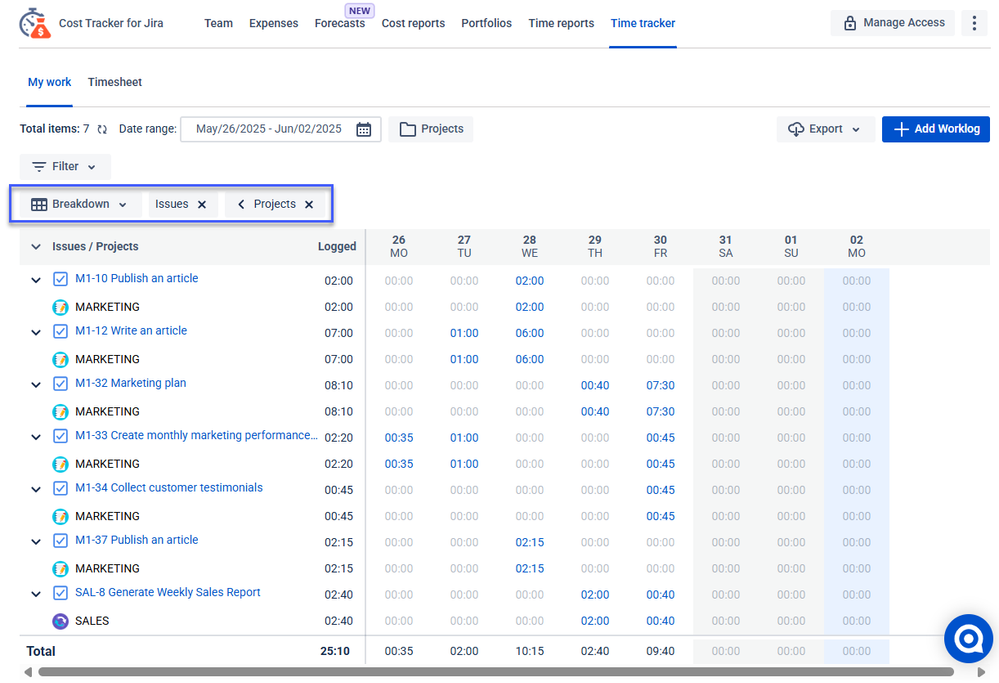
Task: Toggle the checkbox icon for M1-32 Marketing plan
Action: click(x=60, y=384)
